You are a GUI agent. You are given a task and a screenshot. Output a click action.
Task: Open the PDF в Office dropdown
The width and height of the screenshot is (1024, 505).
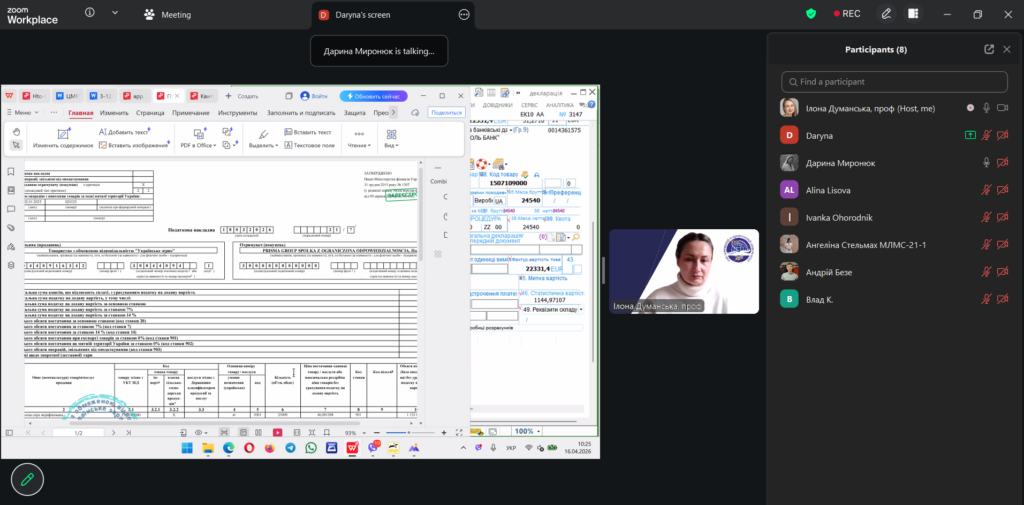coord(196,145)
